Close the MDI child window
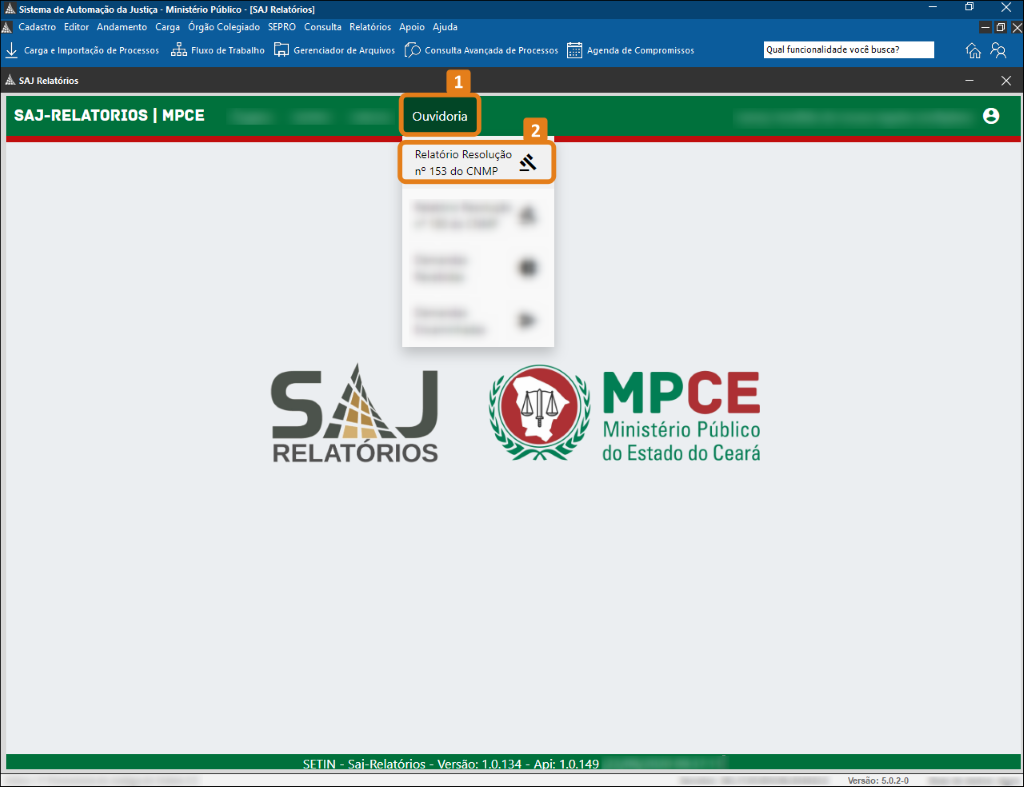Image resolution: width=1024 pixels, height=787 pixels. [x=1017, y=27]
